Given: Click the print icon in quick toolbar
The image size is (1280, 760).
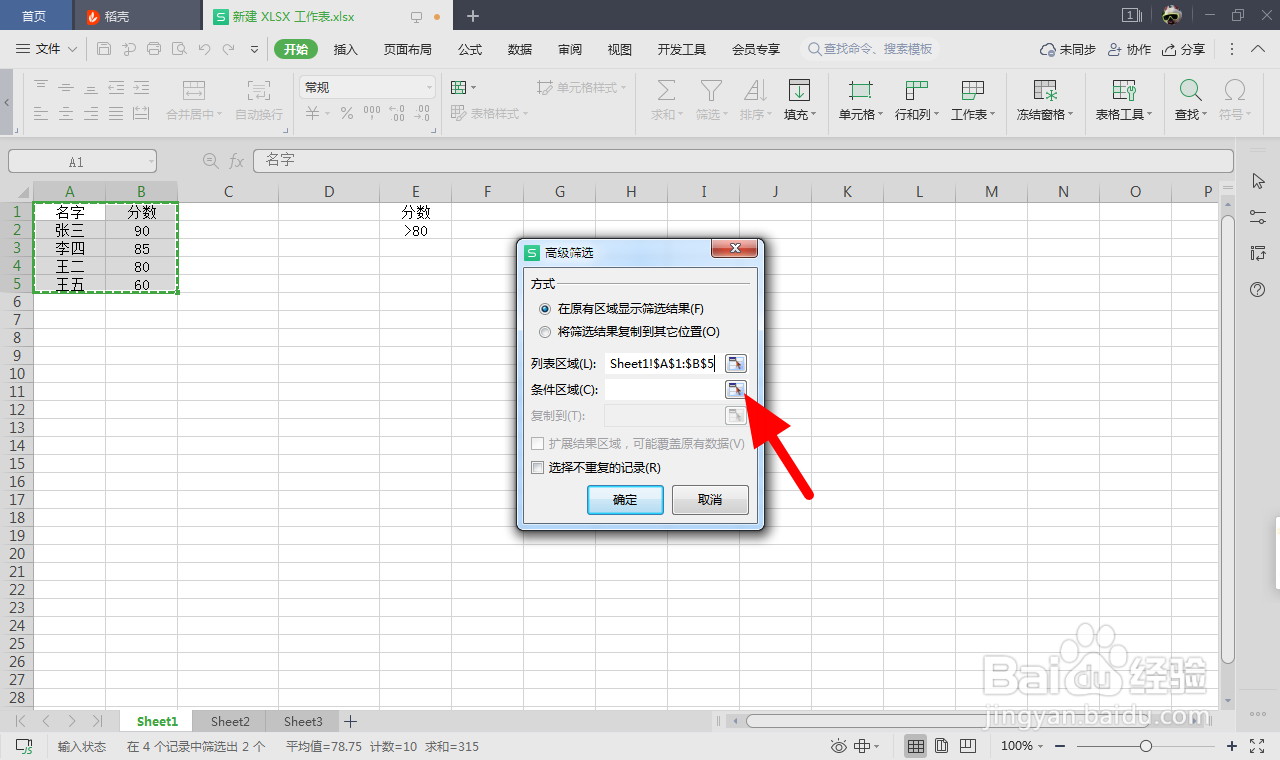Looking at the screenshot, I should coord(154,48).
